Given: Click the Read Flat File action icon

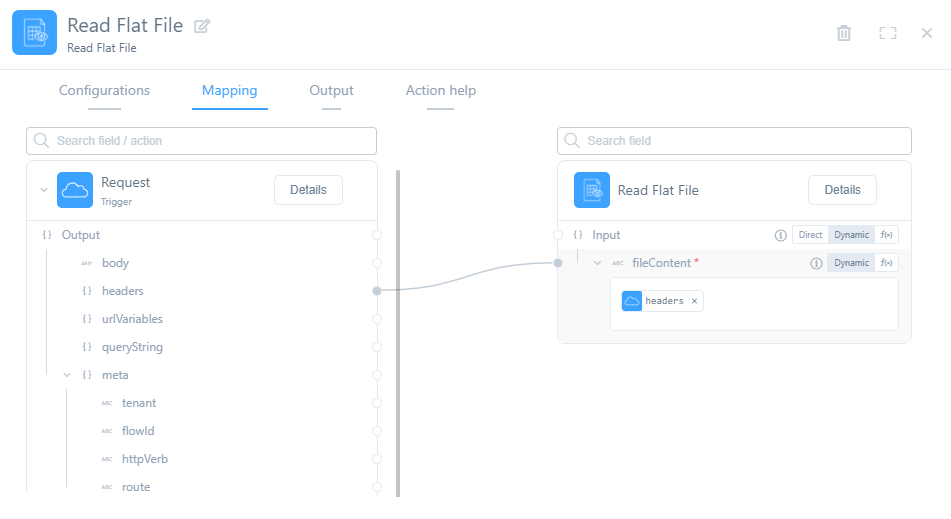Looking at the screenshot, I should pos(592,190).
